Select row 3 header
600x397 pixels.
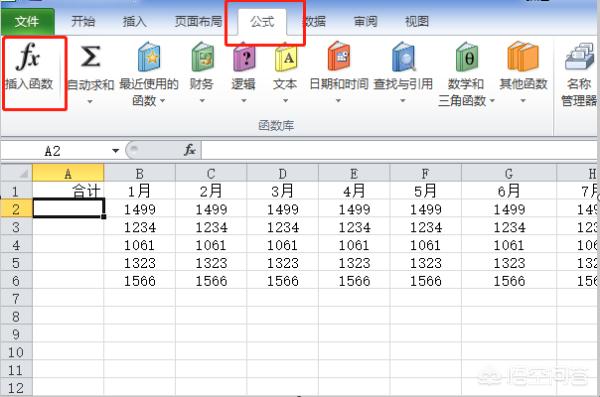click(x=16, y=227)
